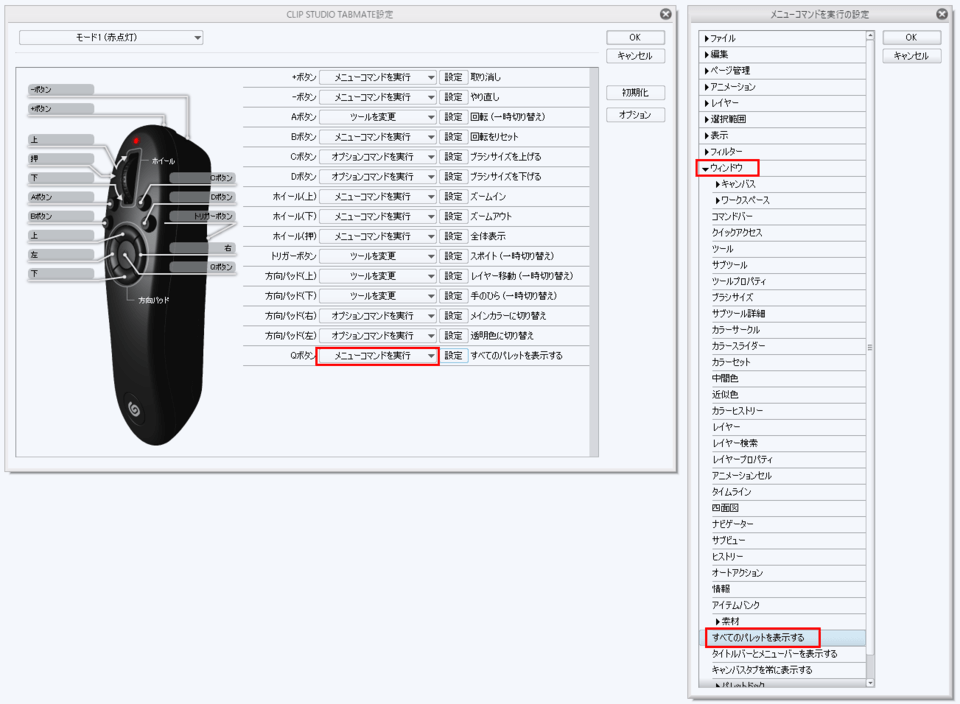Select カラーサークル in the command list
The width and height of the screenshot is (960, 704).
[782, 330]
